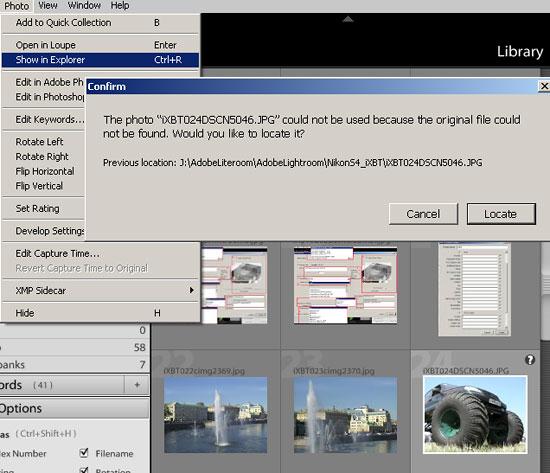
Task: Choose Rotate Right from the menu
Action: click(x=42, y=156)
